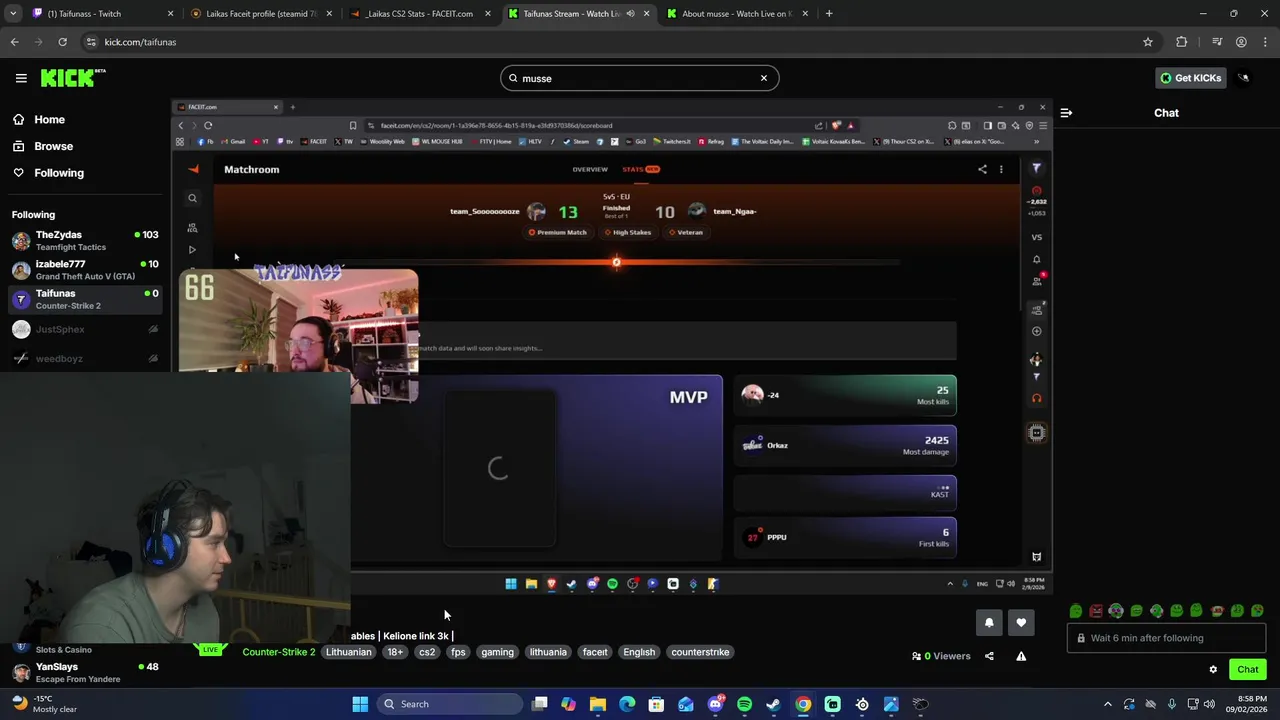The image size is (1280, 720).
Task: Share the Taifunas stream
Action: pyautogui.click(x=989, y=656)
